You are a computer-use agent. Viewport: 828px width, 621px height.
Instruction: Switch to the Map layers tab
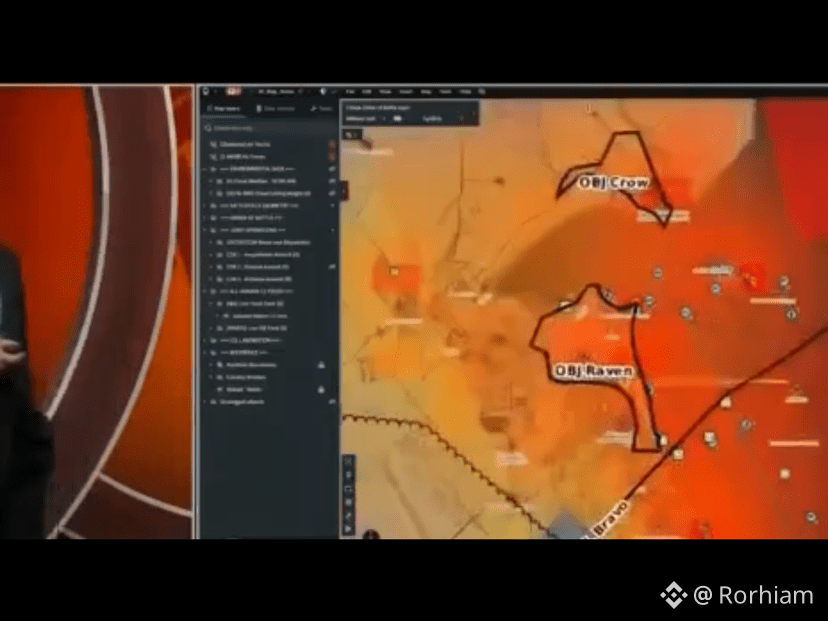point(224,108)
